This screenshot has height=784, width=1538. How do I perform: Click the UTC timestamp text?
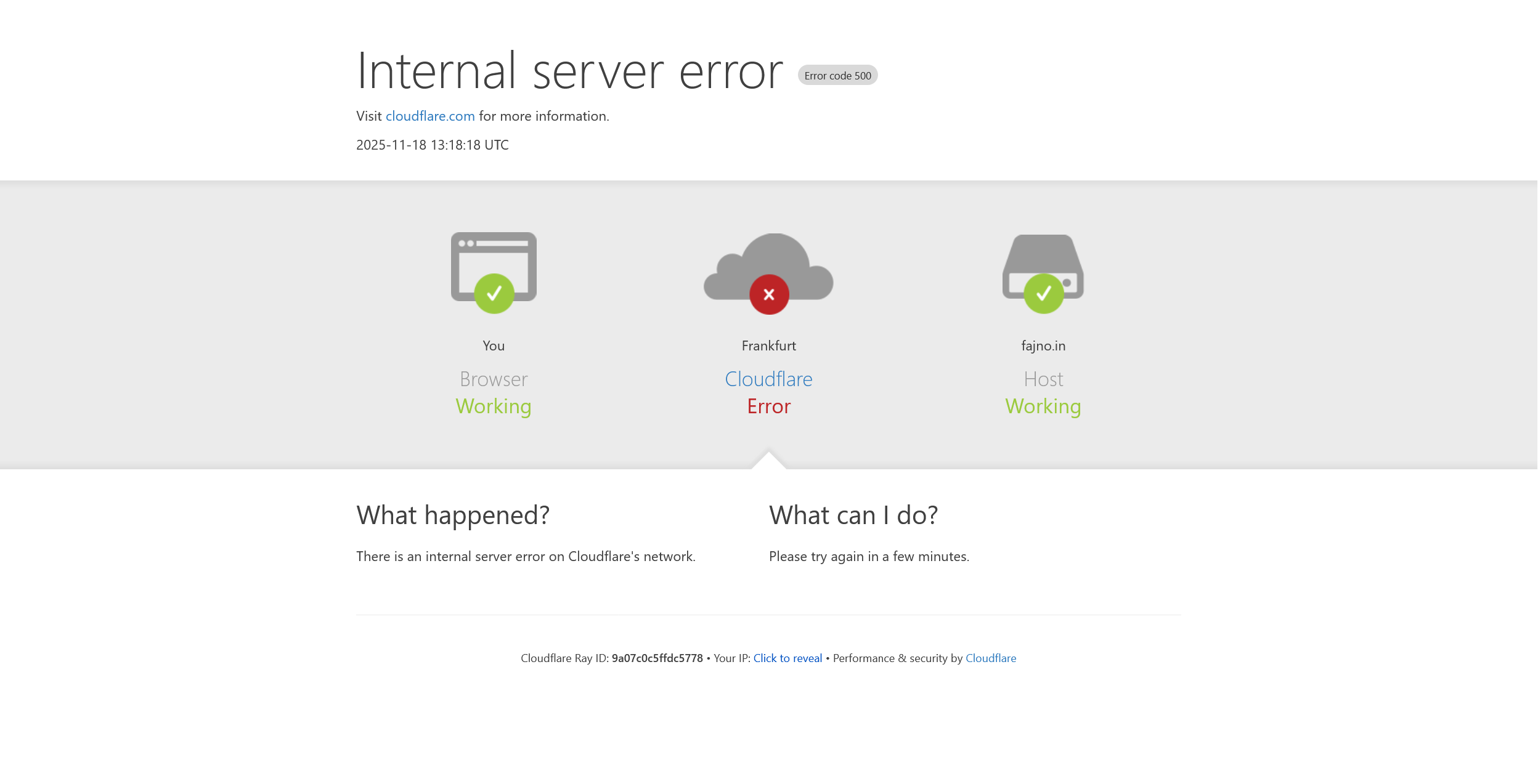coord(433,145)
